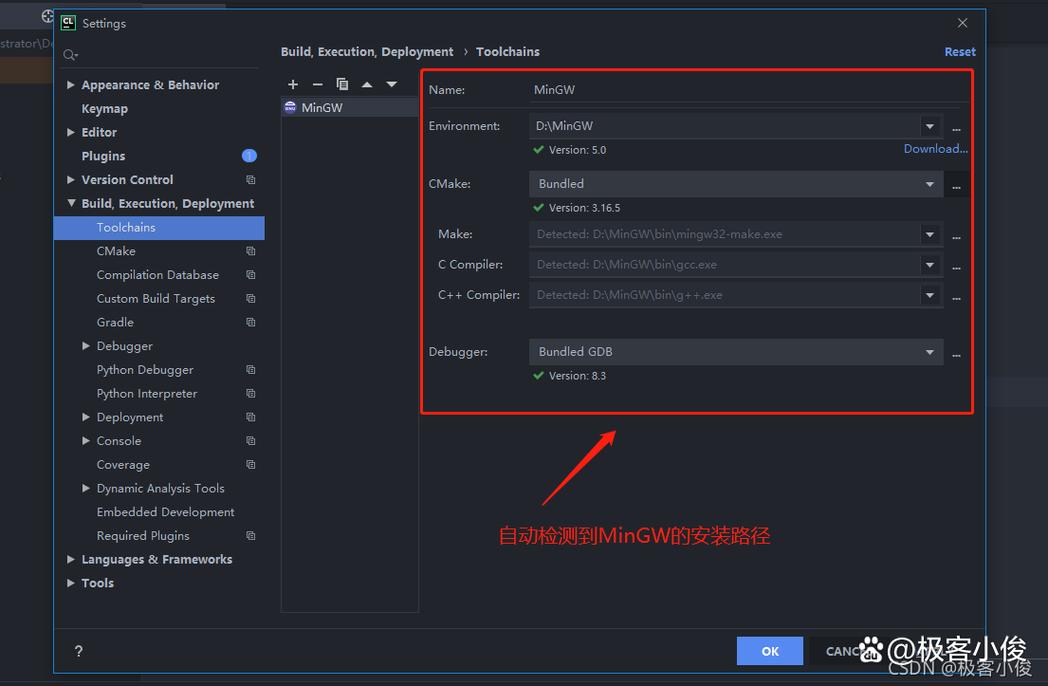This screenshot has width=1048, height=686.
Task: Collapse Build, Execution, Deployment section
Action: tap(71, 203)
